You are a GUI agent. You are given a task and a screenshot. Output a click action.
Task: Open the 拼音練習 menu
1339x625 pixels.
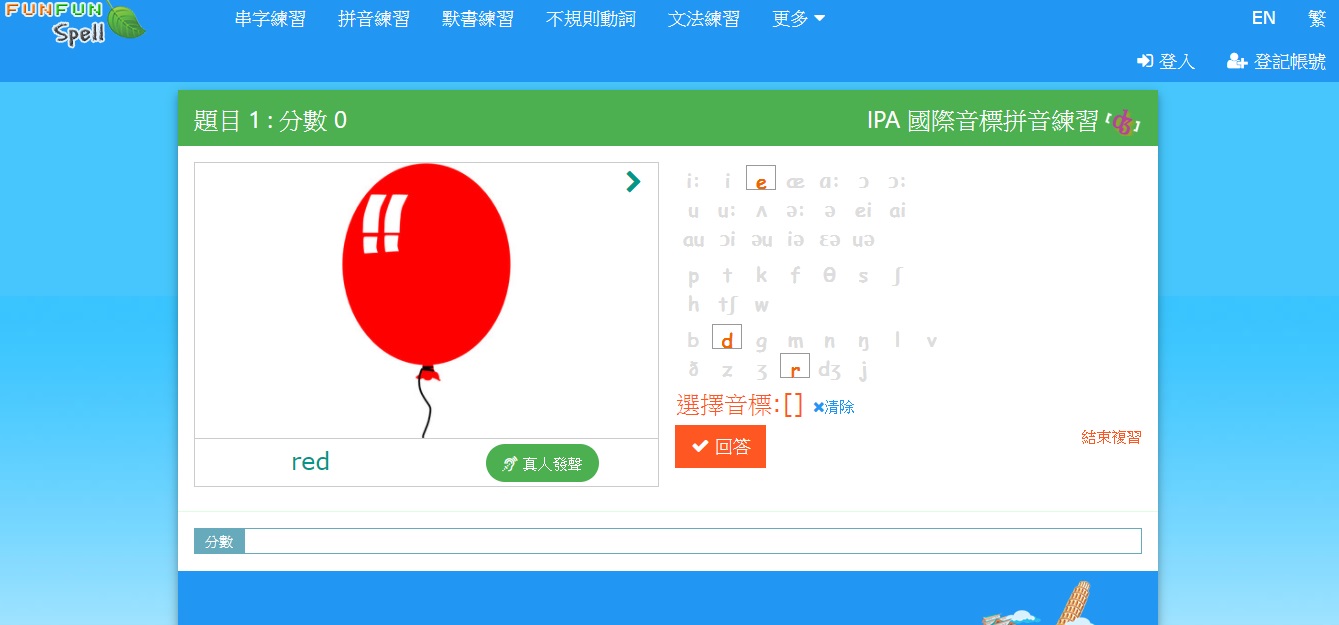tap(374, 19)
